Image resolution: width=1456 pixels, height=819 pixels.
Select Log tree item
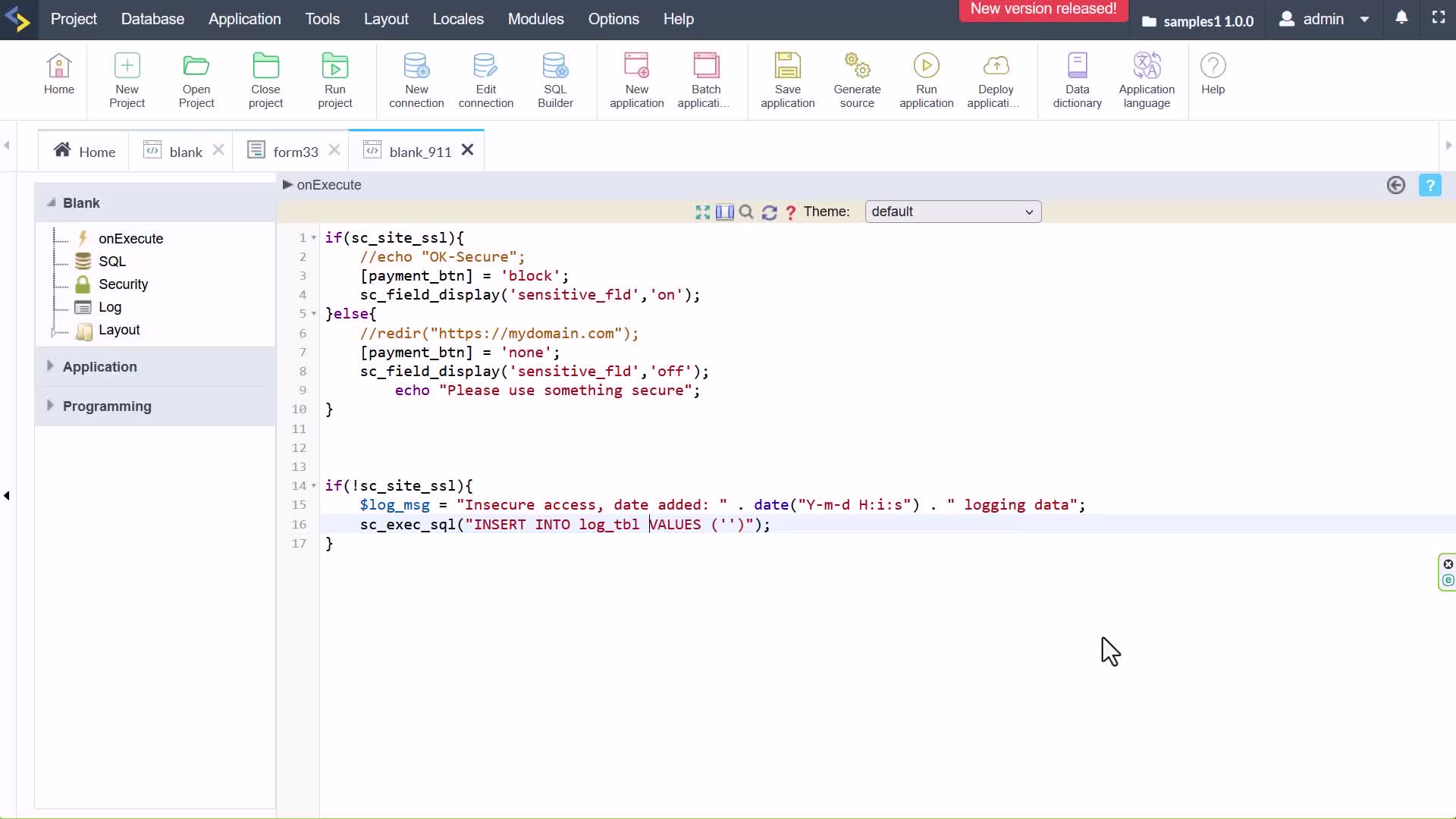click(109, 306)
